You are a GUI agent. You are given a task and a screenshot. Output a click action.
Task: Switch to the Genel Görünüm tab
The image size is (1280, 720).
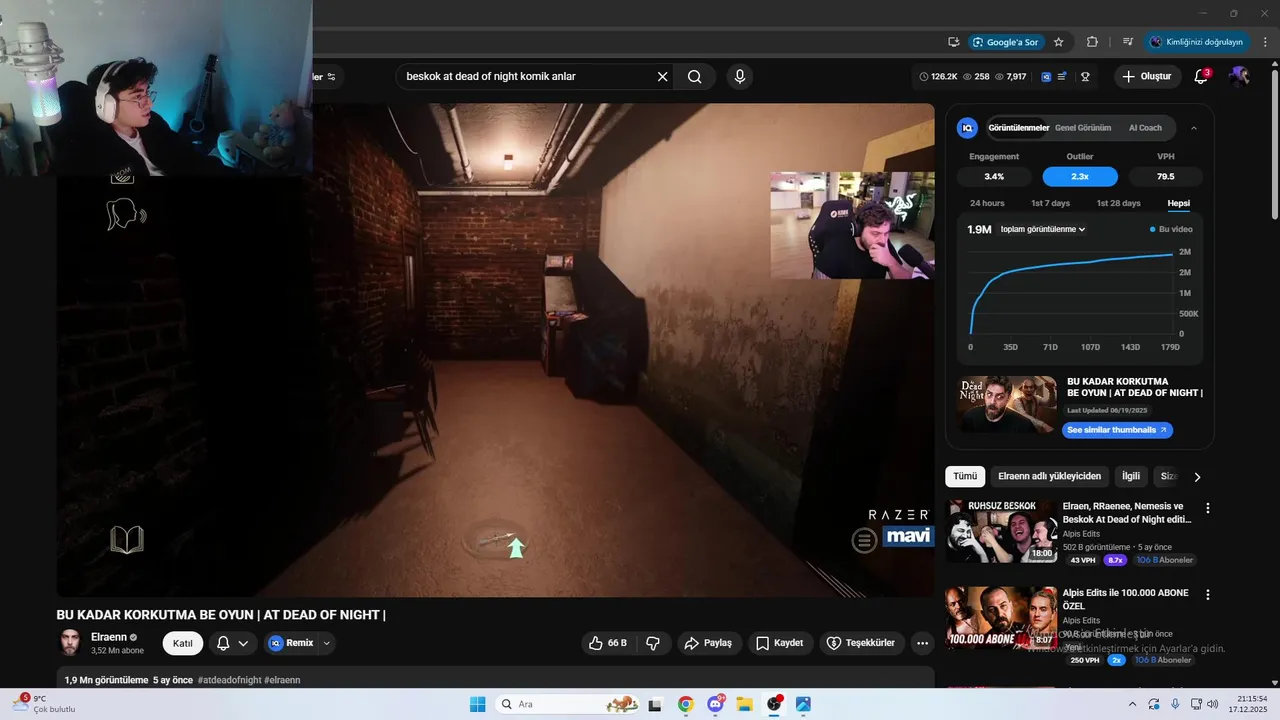click(x=1083, y=128)
